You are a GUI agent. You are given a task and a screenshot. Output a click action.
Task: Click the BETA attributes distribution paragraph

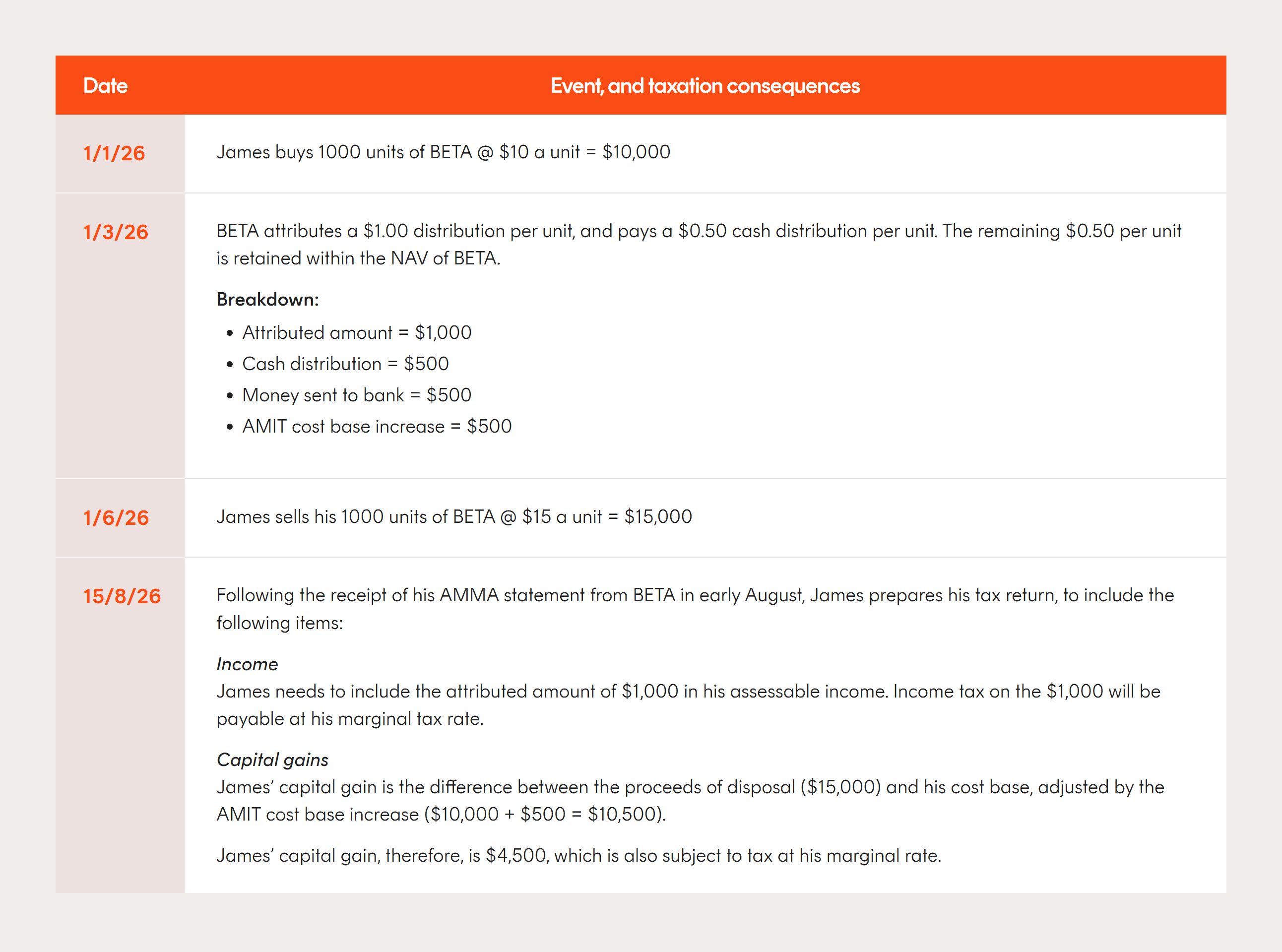[x=699, y=245]
